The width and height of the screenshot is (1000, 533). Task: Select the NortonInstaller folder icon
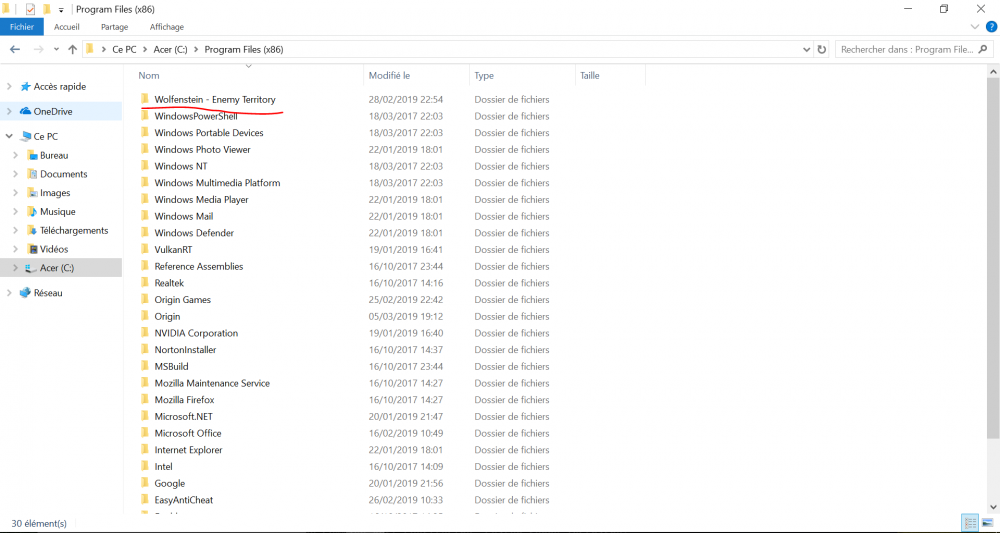pos(145,349)
